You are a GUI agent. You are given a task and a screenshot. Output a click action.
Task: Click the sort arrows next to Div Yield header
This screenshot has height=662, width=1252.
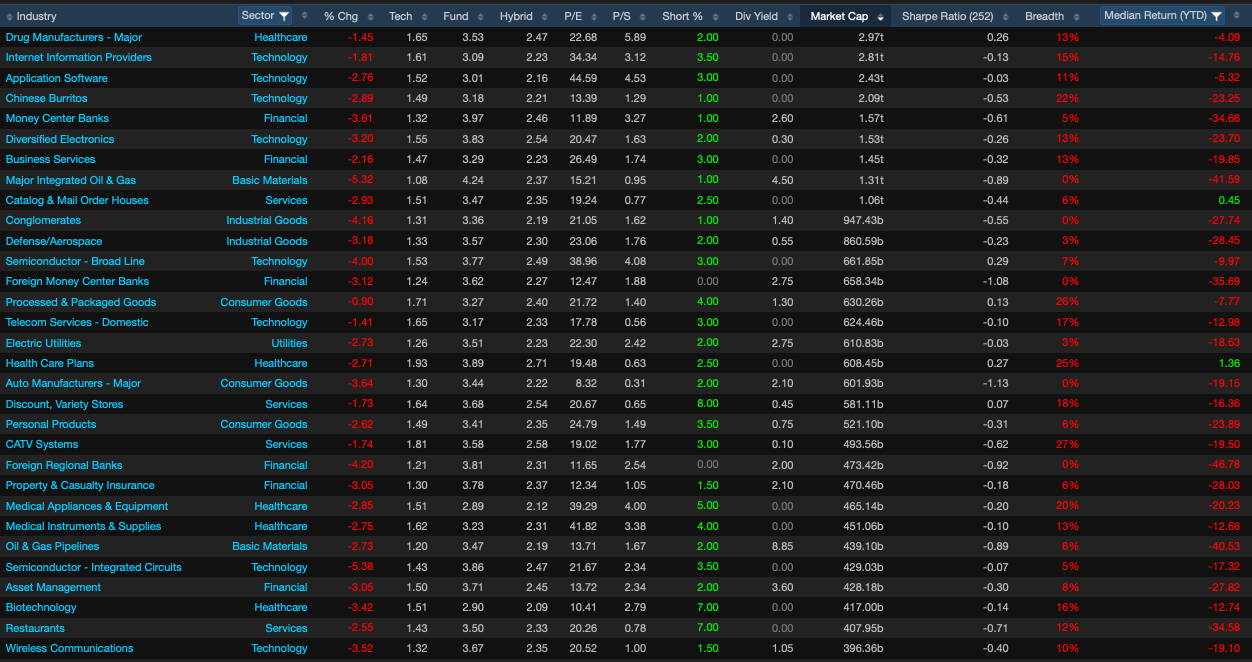[x=790, y=16]
